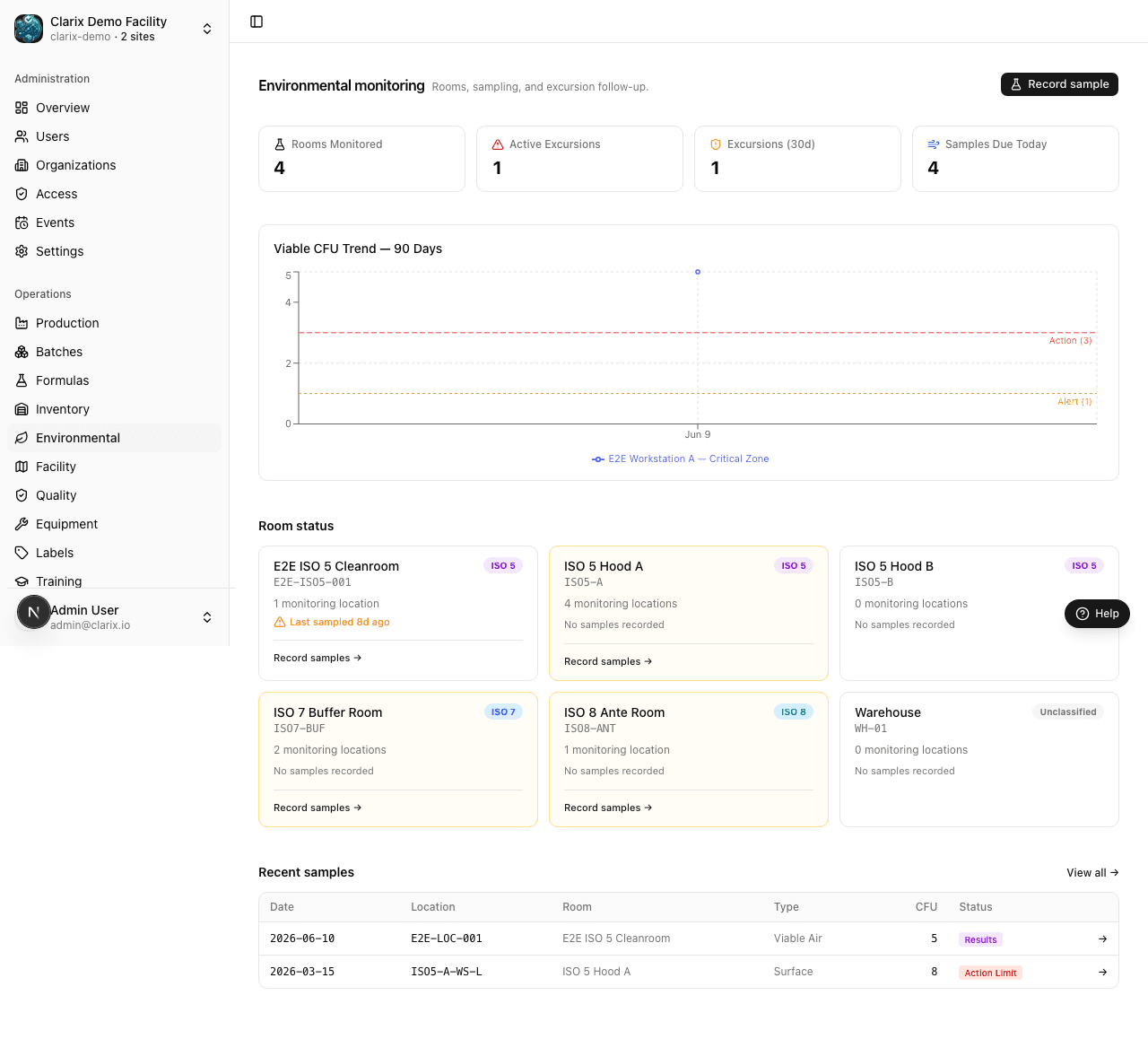Click the Unclassified badge on Warehouse

coord(1068,712)
